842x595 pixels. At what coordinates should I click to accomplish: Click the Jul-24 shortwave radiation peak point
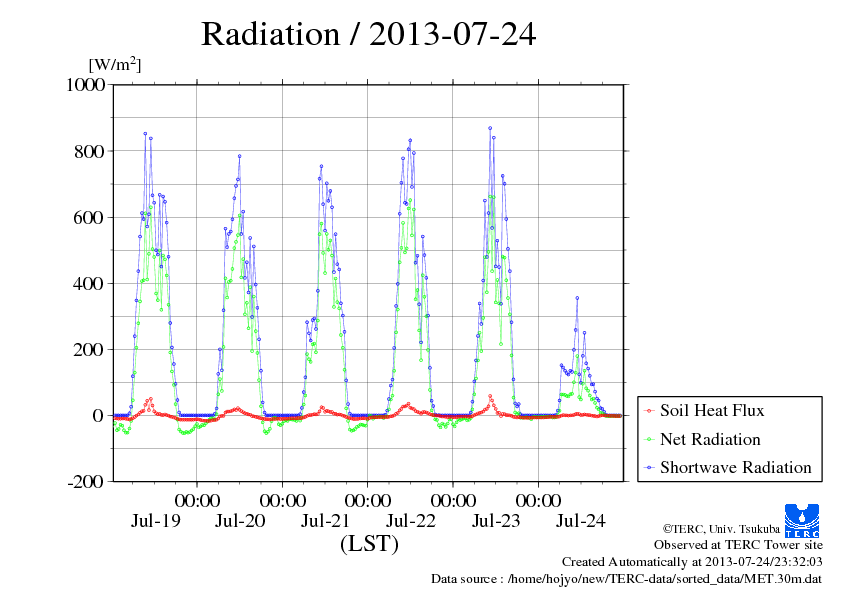(577, 298)
